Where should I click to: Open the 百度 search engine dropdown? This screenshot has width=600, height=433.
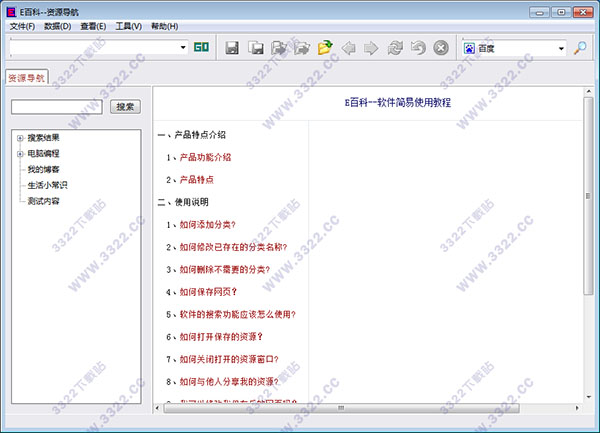pyautogui.click(x=561, y=49)
